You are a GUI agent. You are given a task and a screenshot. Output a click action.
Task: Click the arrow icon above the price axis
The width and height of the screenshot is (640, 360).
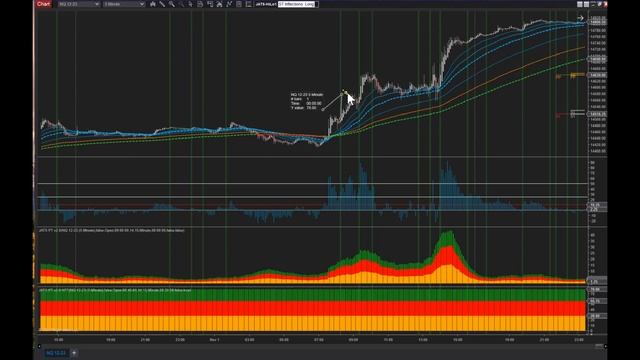(x=580, y=18)
